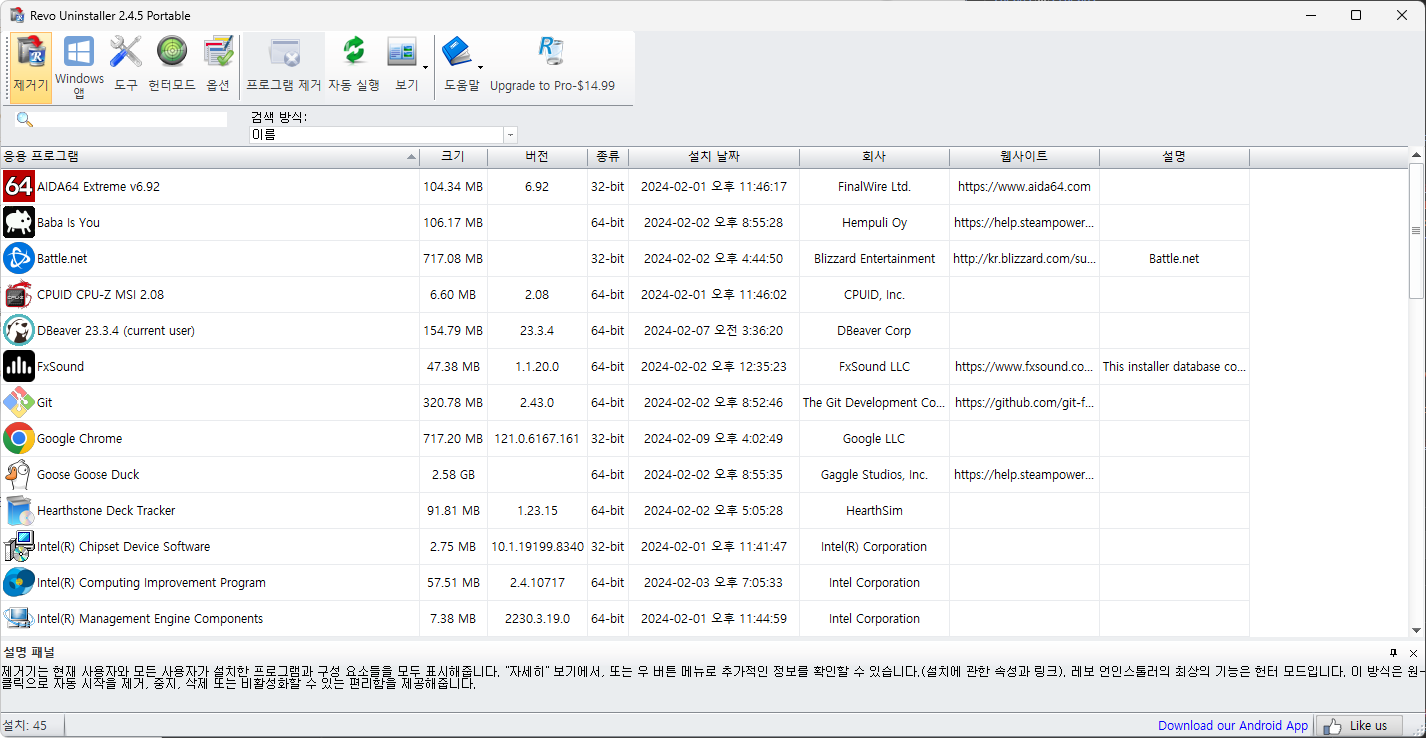Click the Git program icon

click(19, 403)
